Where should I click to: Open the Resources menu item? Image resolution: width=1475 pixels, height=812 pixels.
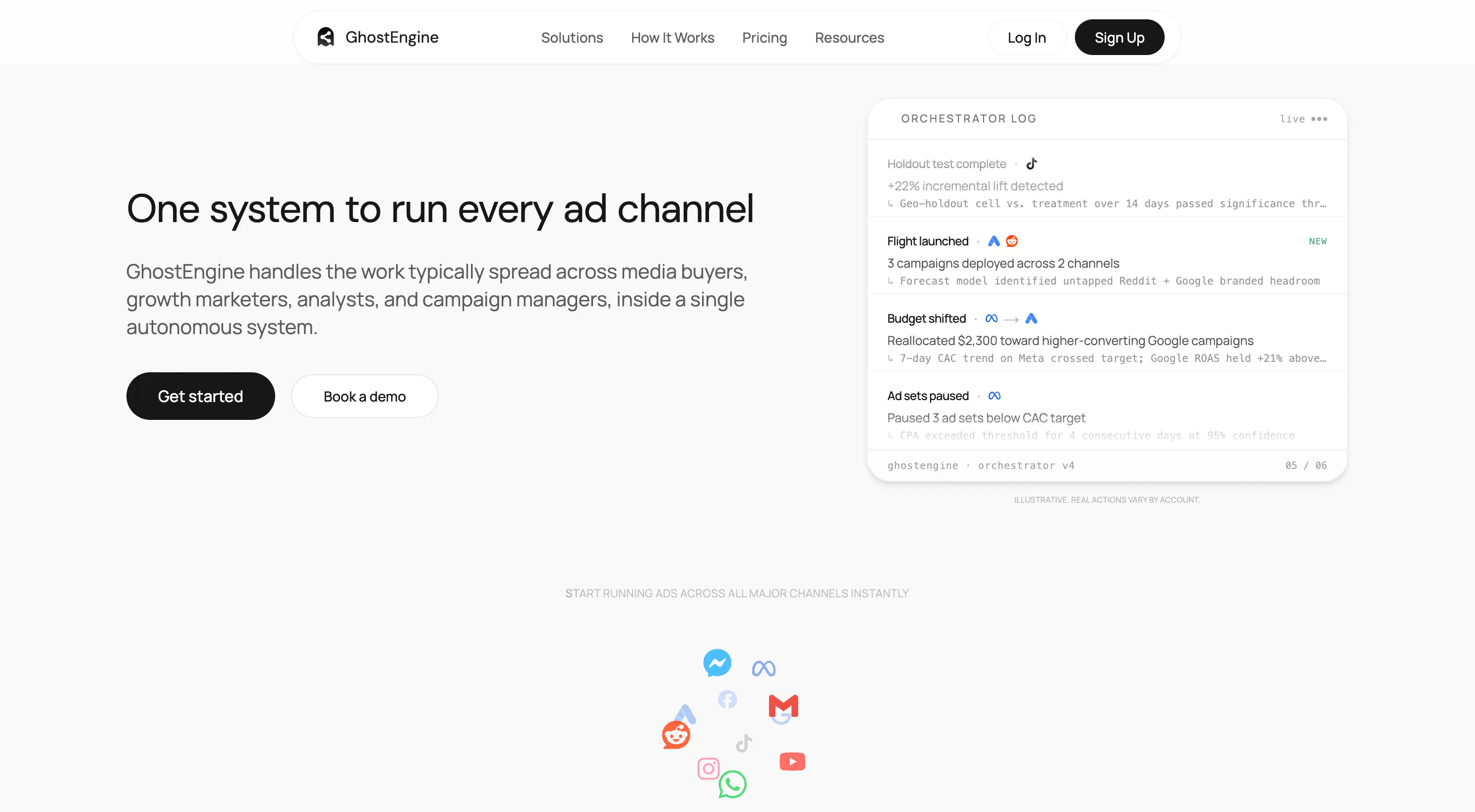[x=850, y=38]
